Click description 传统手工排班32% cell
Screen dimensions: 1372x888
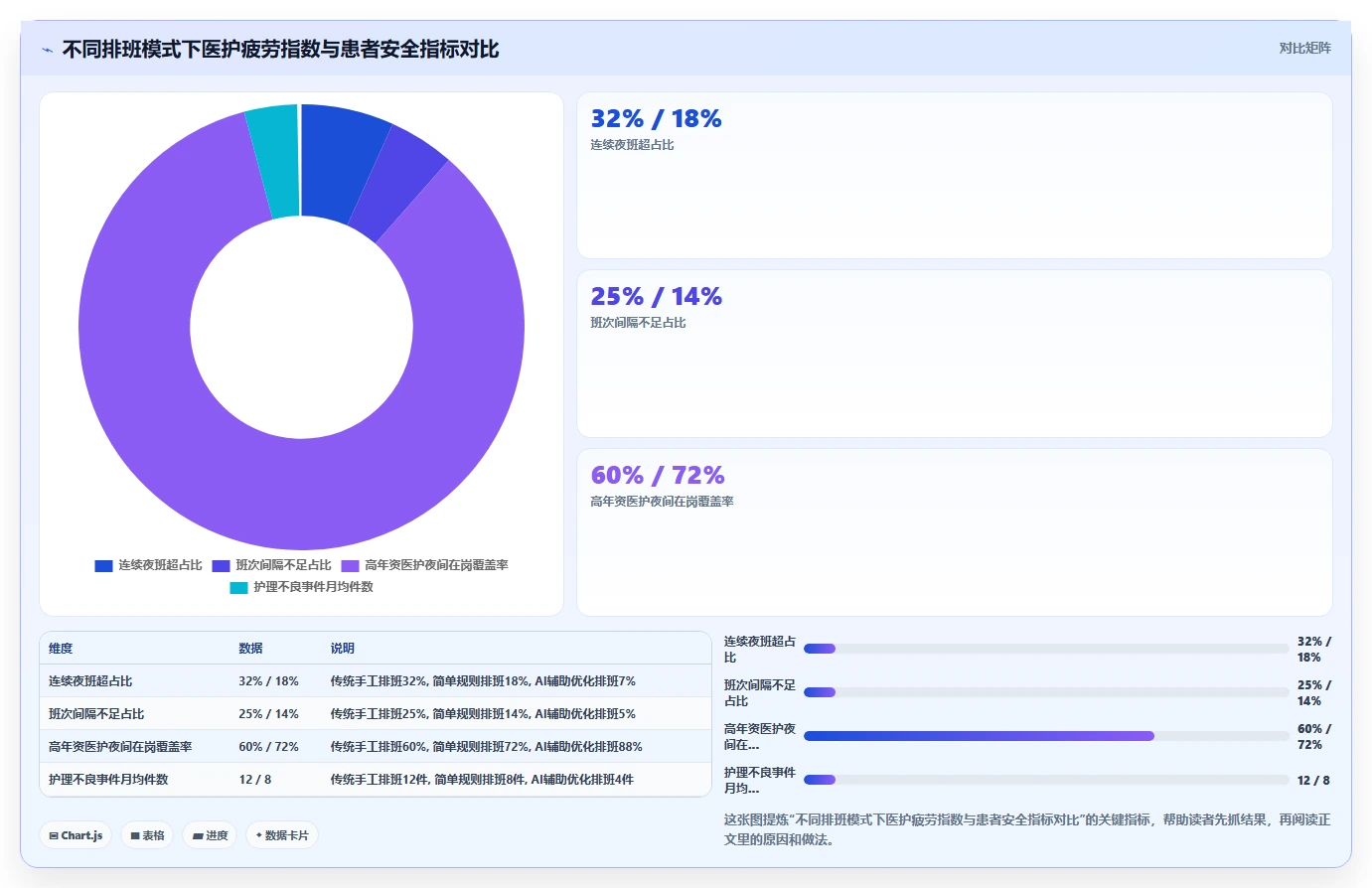[483, 681]
